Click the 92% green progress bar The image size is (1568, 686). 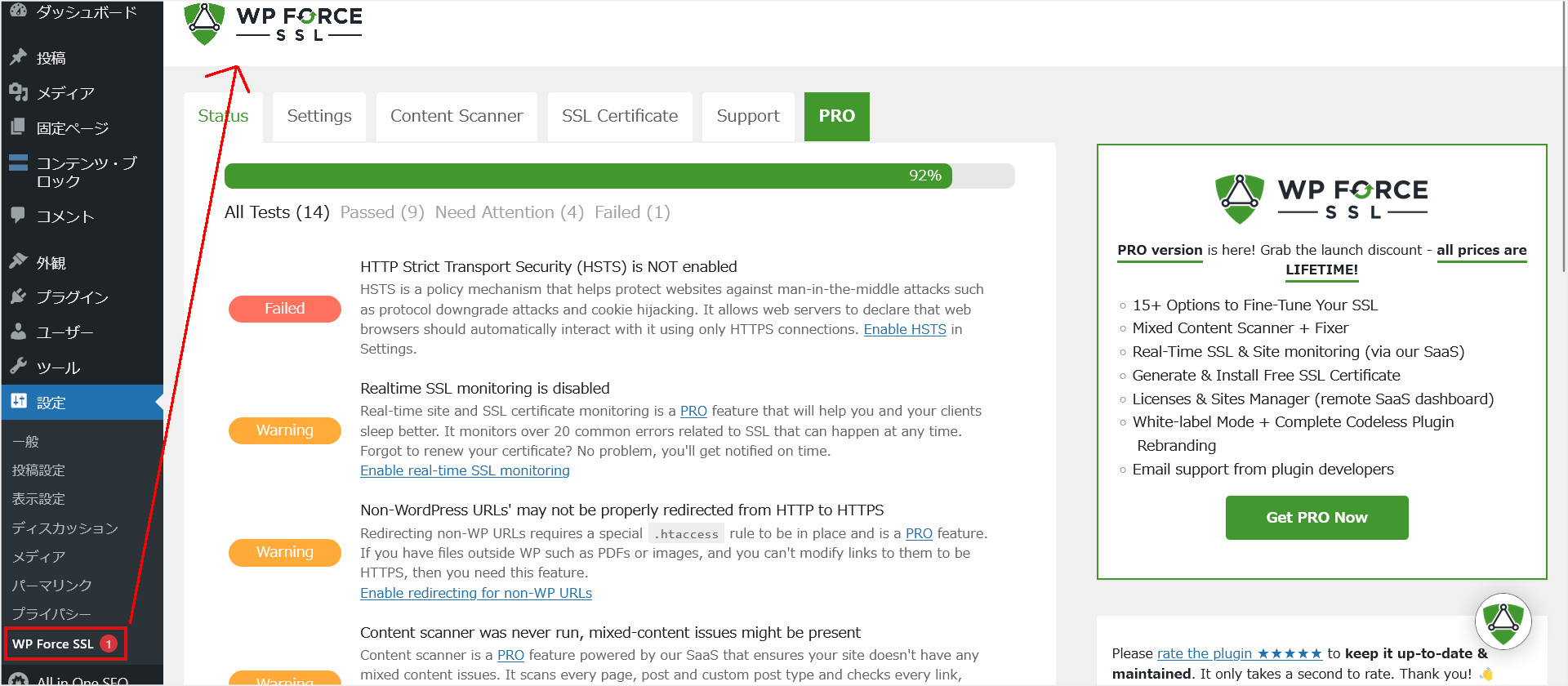point(588,176)
